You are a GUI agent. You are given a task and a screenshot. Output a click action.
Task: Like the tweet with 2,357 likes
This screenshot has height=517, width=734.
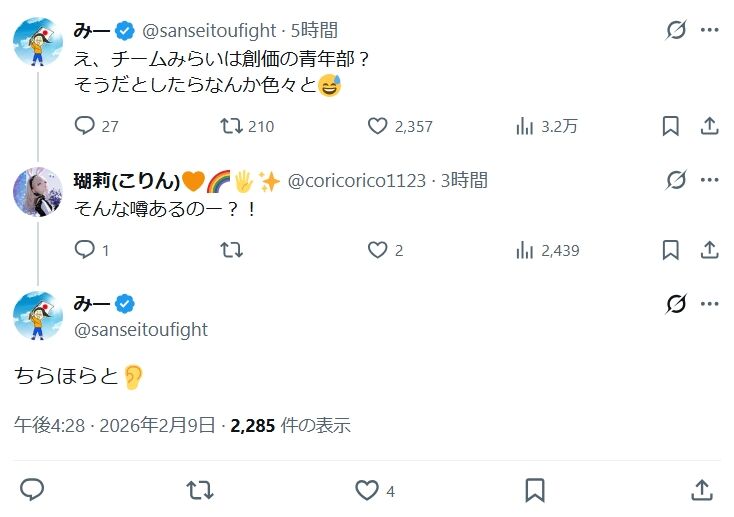click(x=377, y=126)
